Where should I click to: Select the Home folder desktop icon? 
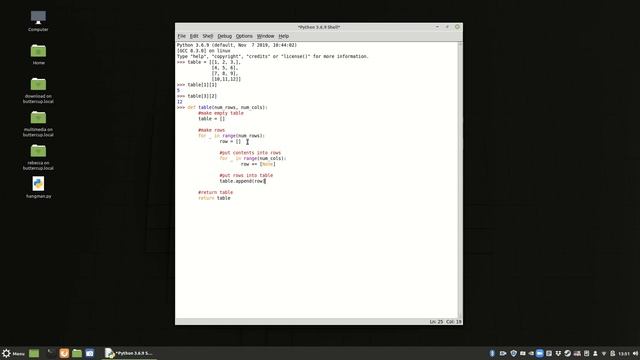[x=38, y=54]
